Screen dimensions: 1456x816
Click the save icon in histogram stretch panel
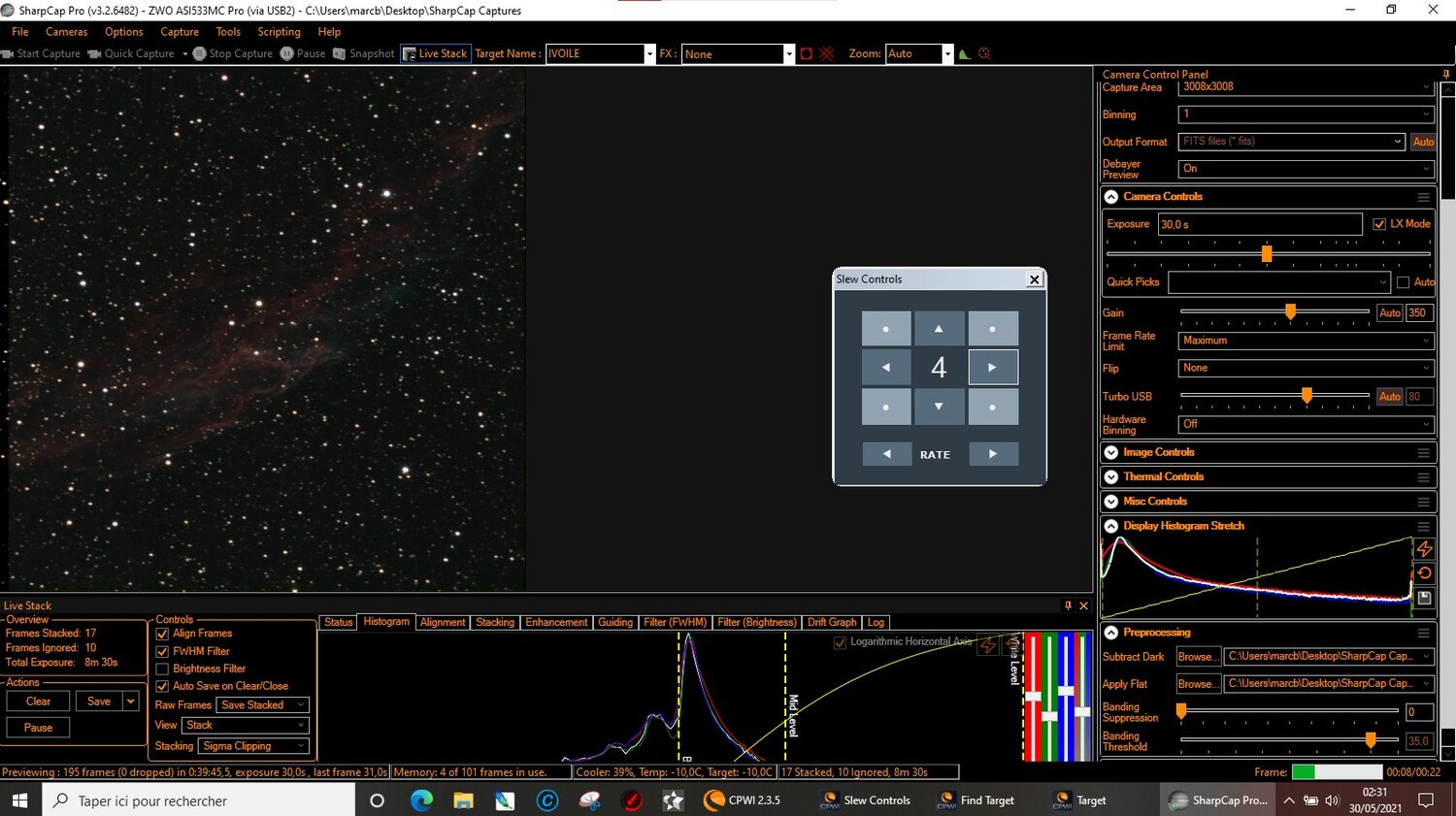1424,598
